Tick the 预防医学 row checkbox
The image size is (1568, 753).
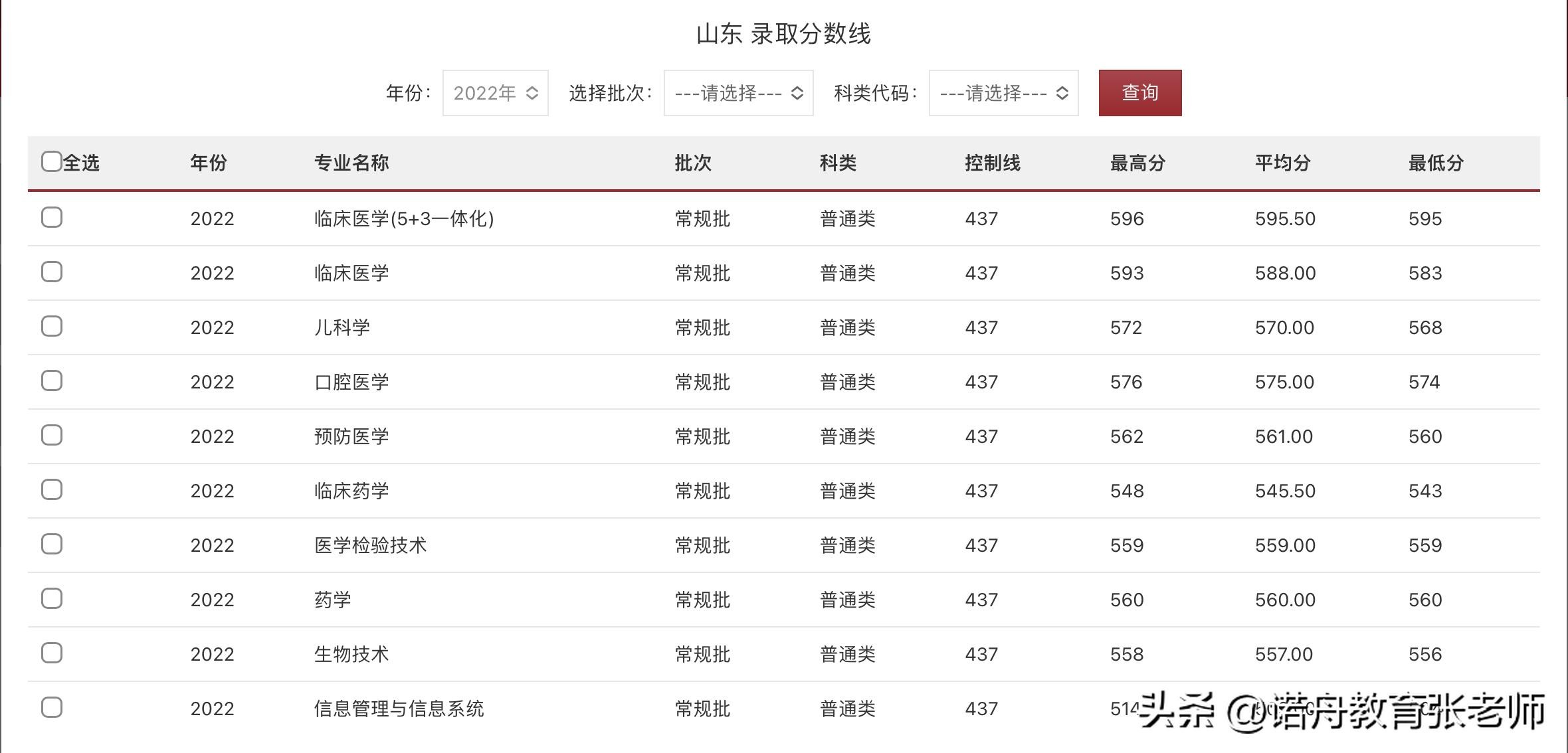pos(52,435)
